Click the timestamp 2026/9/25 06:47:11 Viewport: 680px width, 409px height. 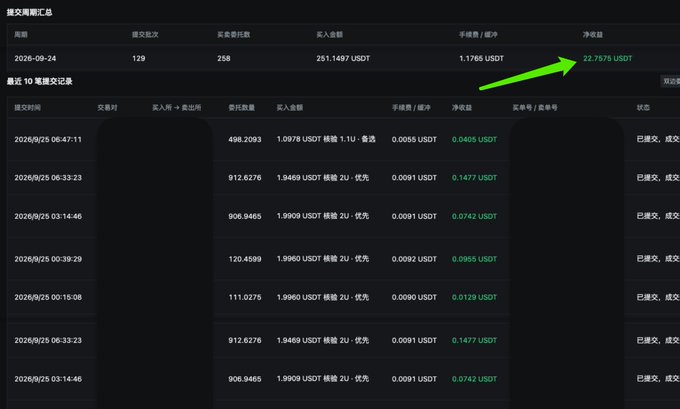tap(48, 139)
